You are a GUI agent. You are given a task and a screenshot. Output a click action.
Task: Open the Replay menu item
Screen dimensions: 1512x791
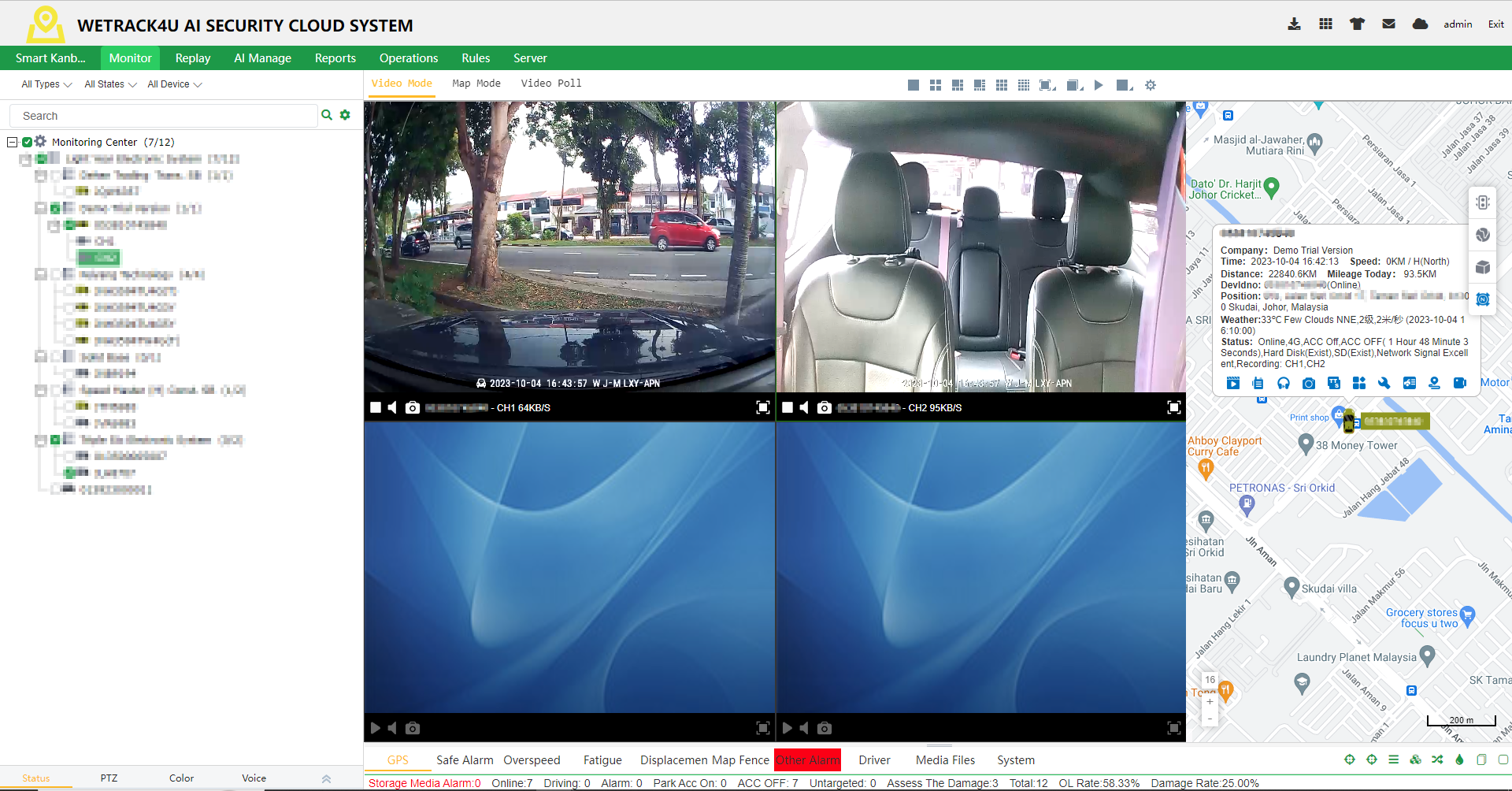(x=192, y=58)
